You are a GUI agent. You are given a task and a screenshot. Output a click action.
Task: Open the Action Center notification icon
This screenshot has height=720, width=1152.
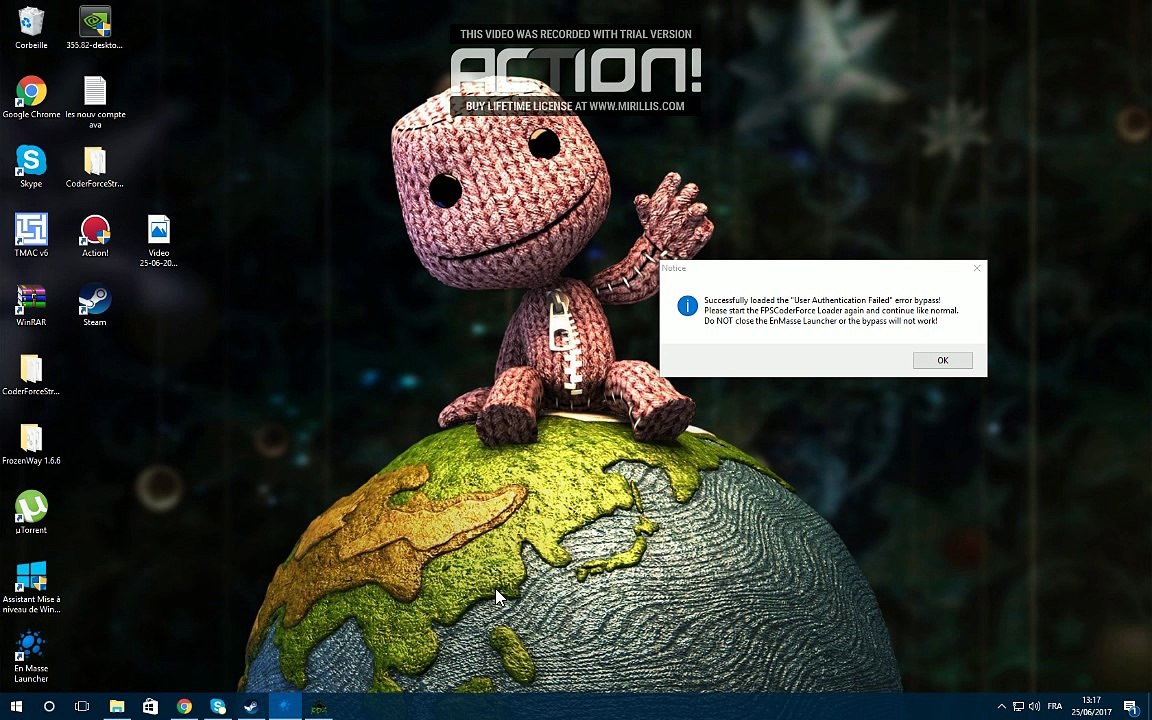coord(1131,707)
